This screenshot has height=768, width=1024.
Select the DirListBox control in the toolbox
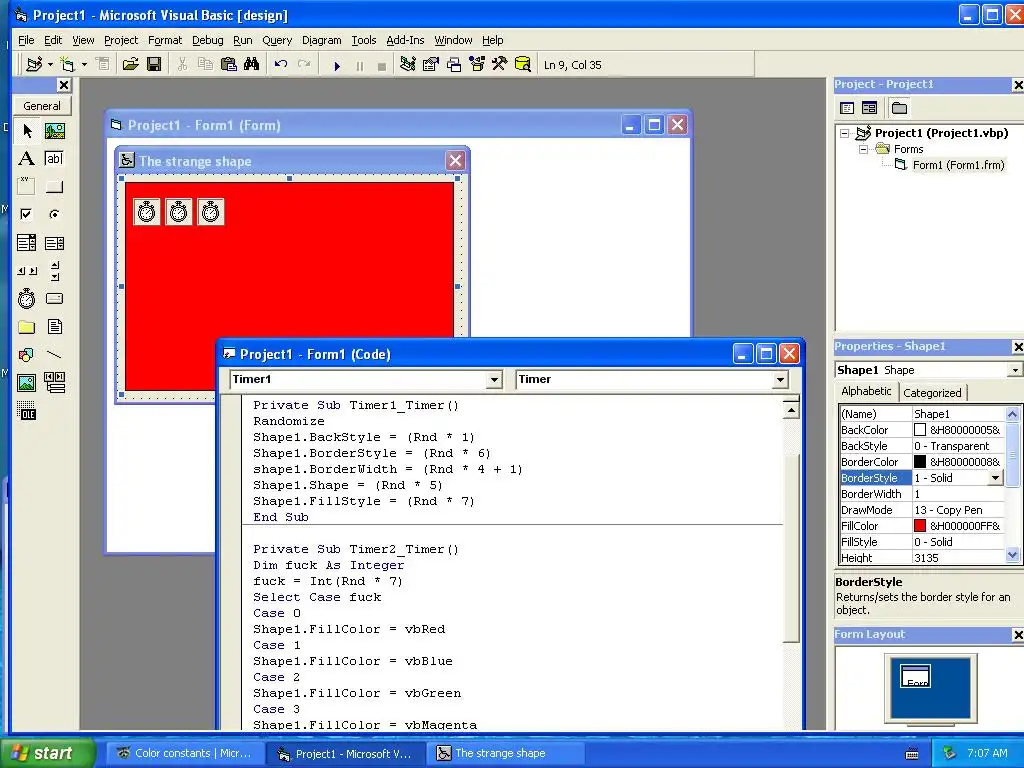click(x=27, y=327)
